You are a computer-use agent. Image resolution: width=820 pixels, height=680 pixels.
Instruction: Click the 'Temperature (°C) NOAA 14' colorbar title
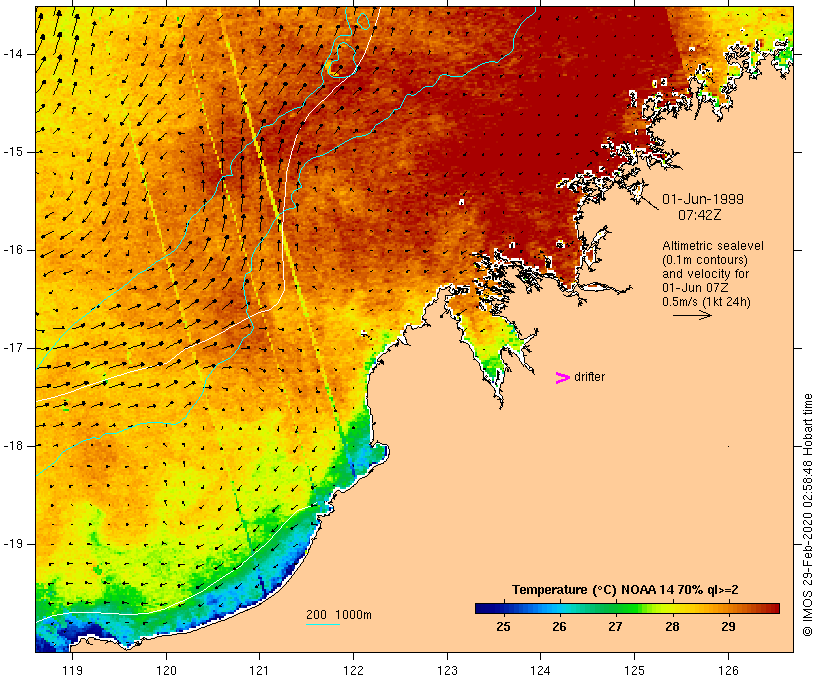tap(625, 590)
